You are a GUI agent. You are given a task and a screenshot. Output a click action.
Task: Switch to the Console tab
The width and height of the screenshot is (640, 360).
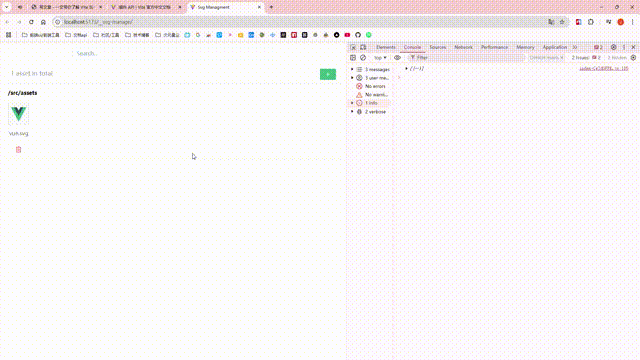click(x=412, y=47)
